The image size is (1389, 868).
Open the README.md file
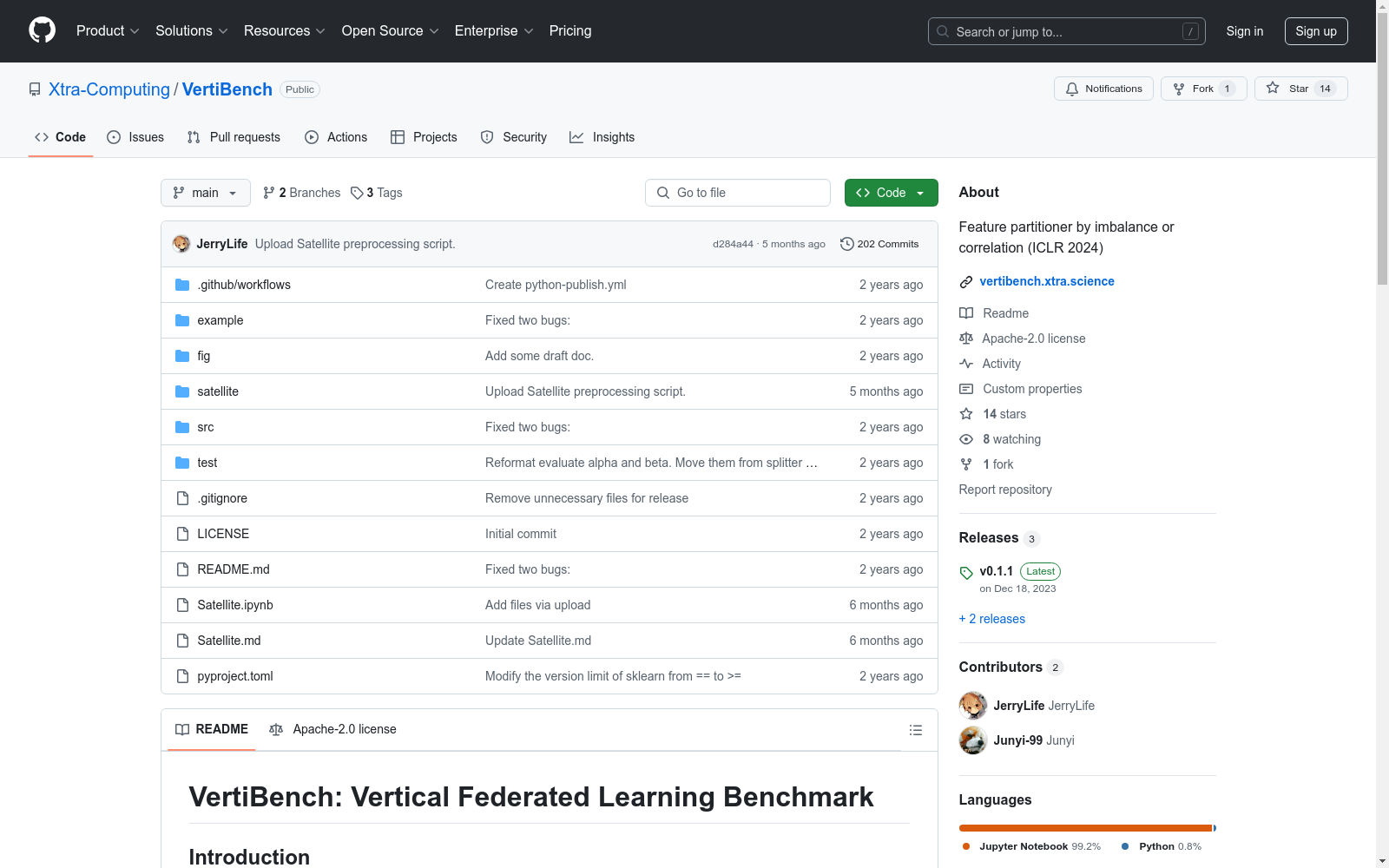tap(234, 569)
